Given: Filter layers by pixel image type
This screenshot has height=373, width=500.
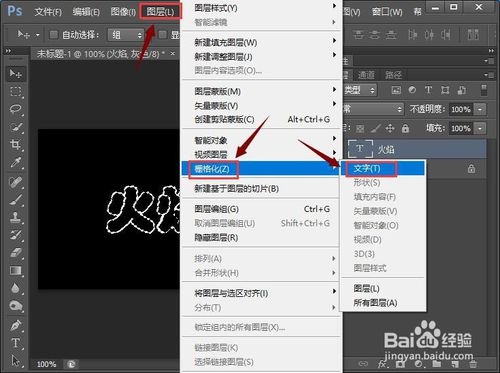Looking at the screenshot, I should point(396,90).
